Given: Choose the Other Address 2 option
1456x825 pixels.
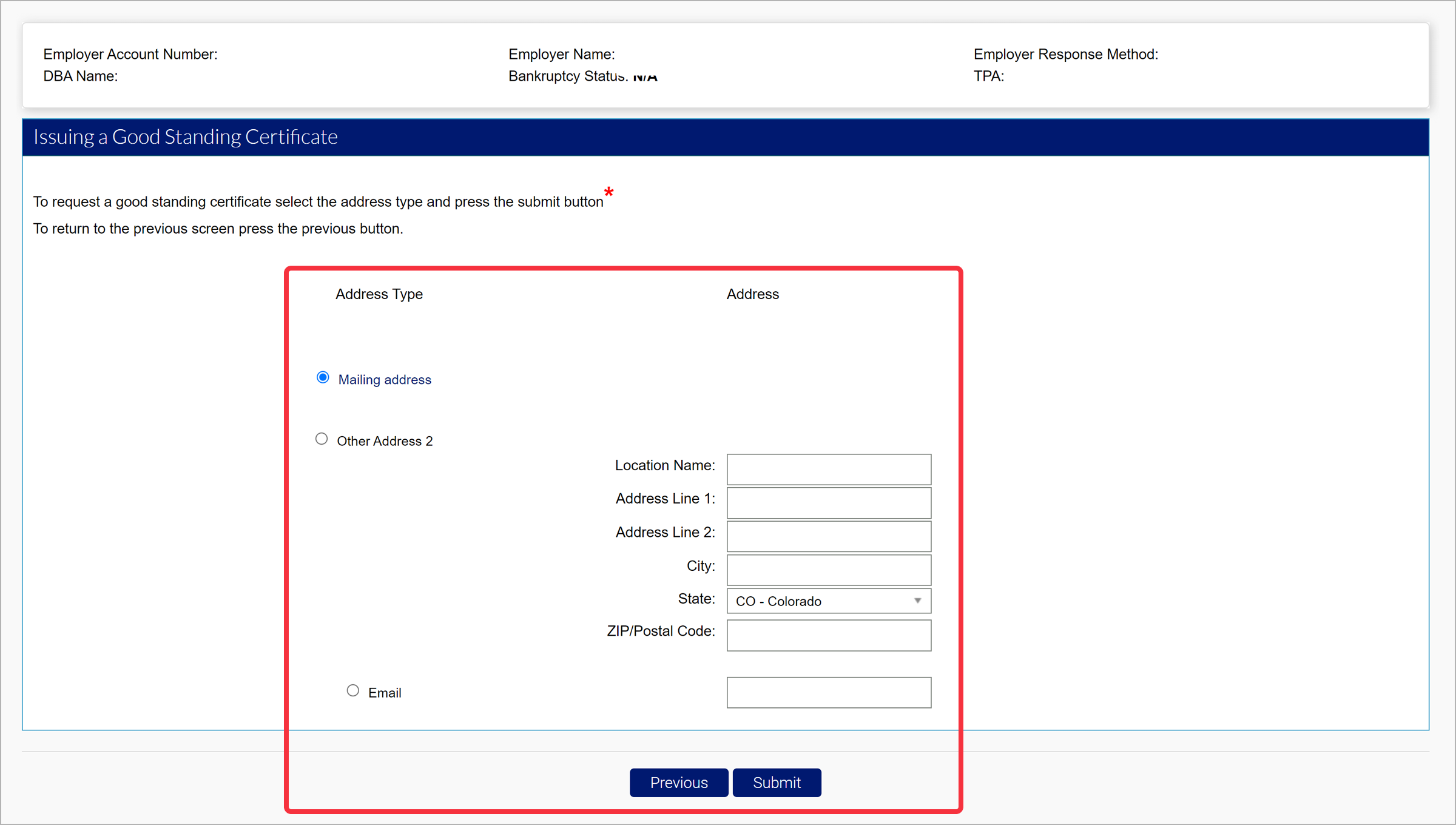Looking at the screenshot, I should 322,439.
